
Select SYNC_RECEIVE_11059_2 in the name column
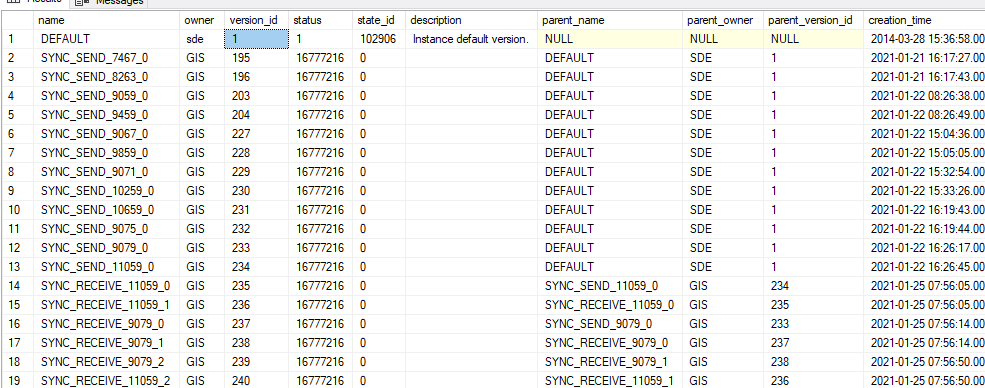(106, 380)
